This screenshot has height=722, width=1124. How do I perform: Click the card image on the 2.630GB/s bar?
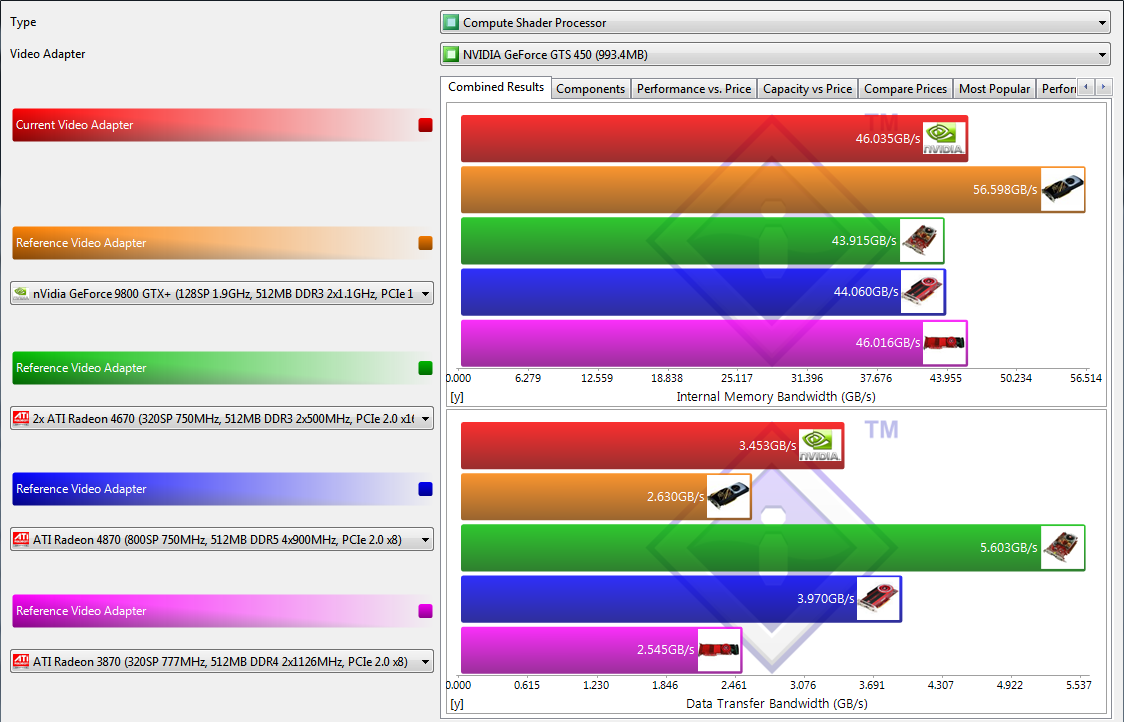point(728,496)
